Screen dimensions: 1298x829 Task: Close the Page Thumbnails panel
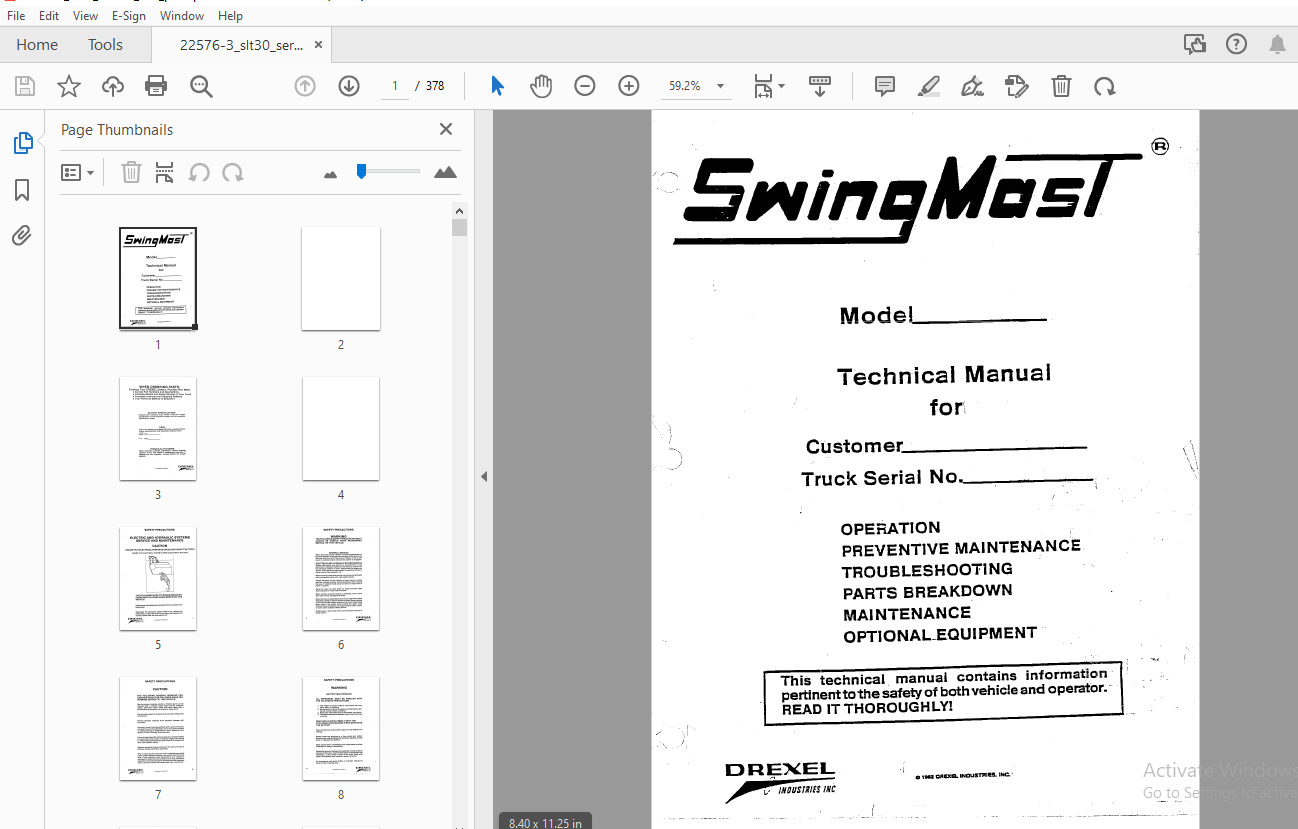pos(446,129)
